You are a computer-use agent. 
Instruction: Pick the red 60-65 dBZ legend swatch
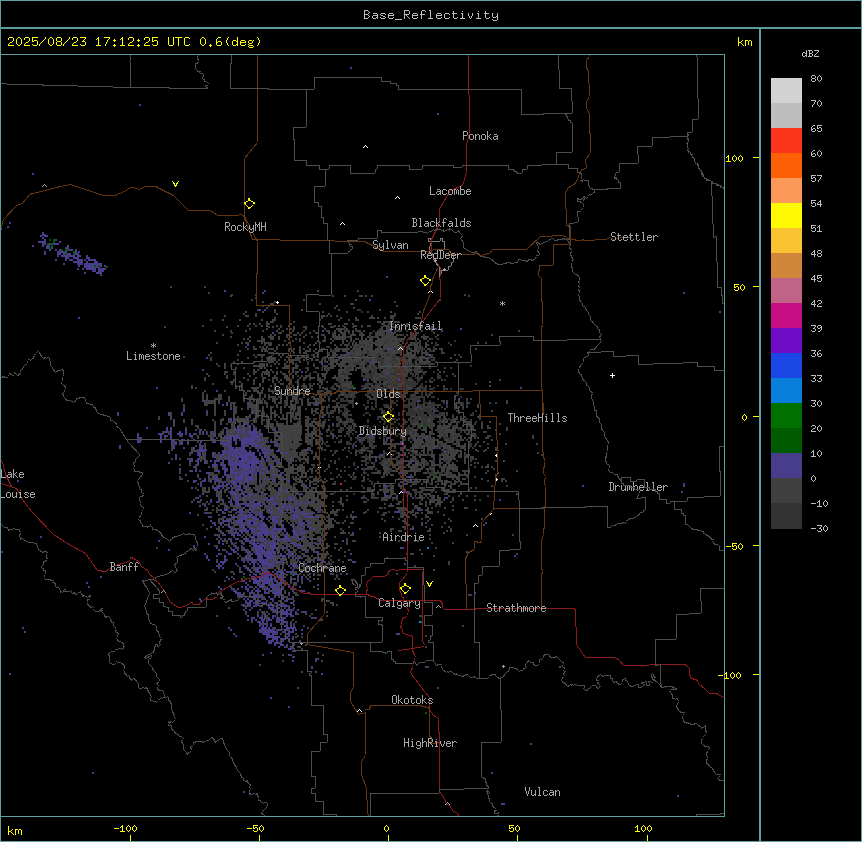[786, 141]
